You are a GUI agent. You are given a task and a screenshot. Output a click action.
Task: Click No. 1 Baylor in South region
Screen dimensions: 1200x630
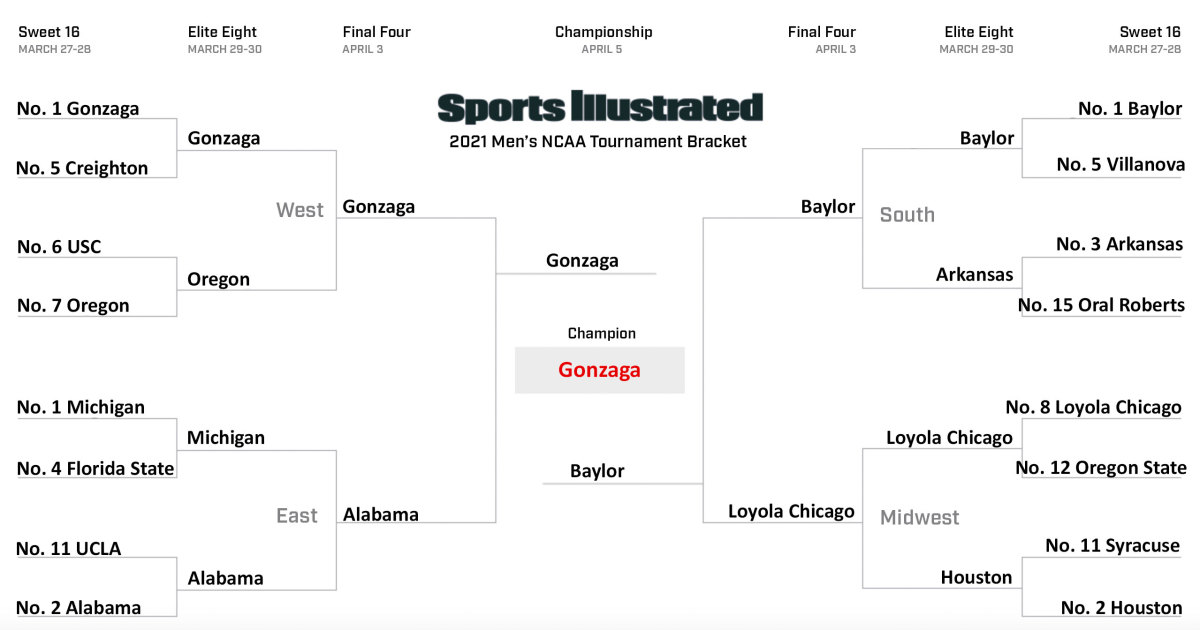coord(1130,109)
